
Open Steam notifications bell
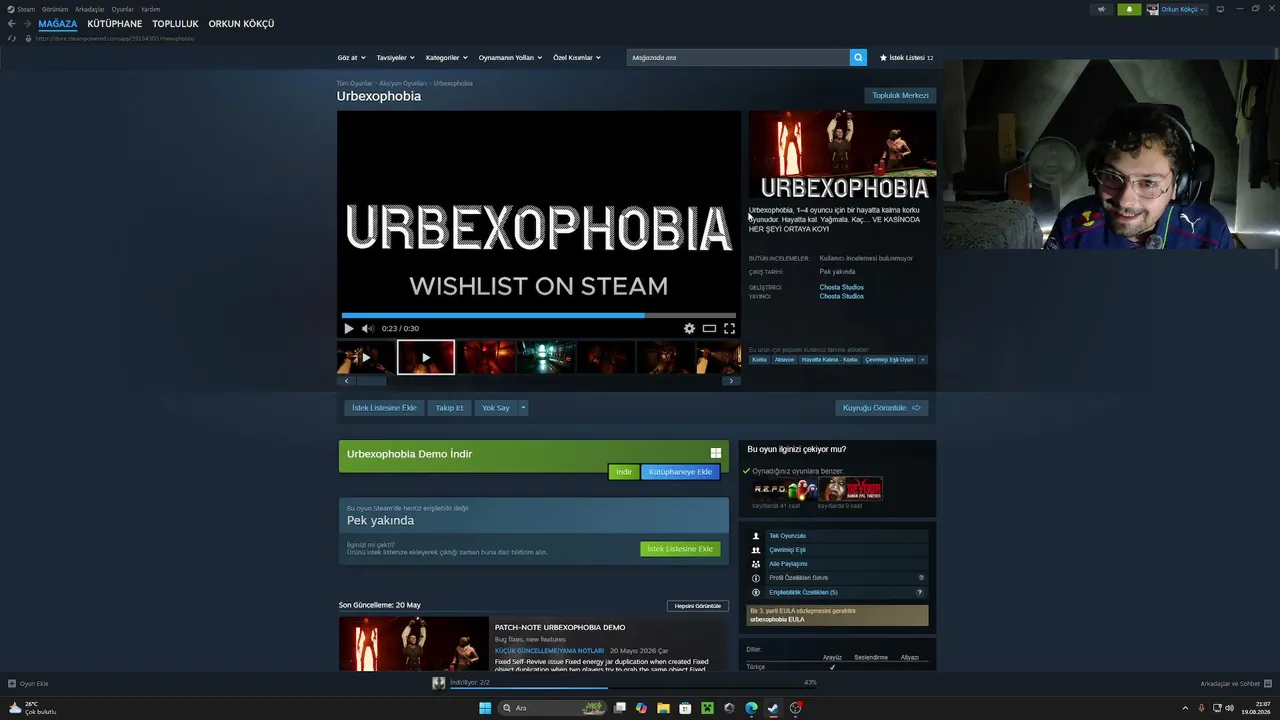(x=1129, y=9)
